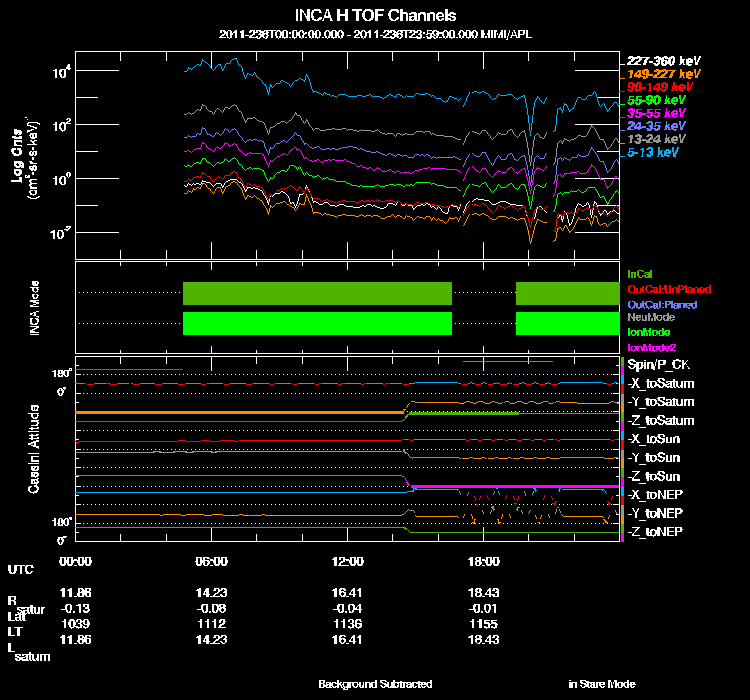Image resolution: width=750 pixels, height=700 pixels.
Task: Click the -Z_toNEP attitude label
Action: tap(655, 532)
